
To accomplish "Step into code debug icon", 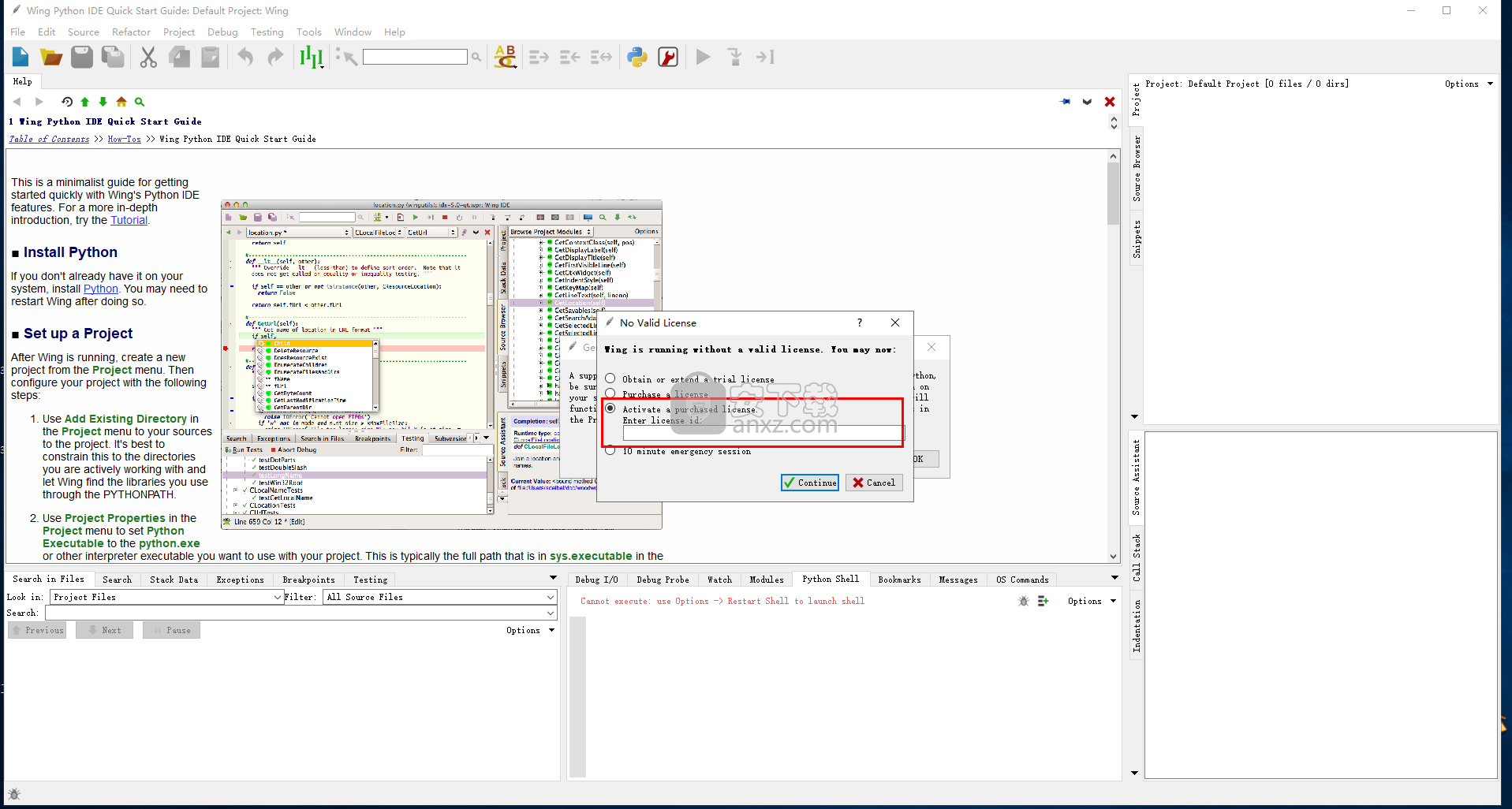I will pyautogui.click(x=734, y=57).
